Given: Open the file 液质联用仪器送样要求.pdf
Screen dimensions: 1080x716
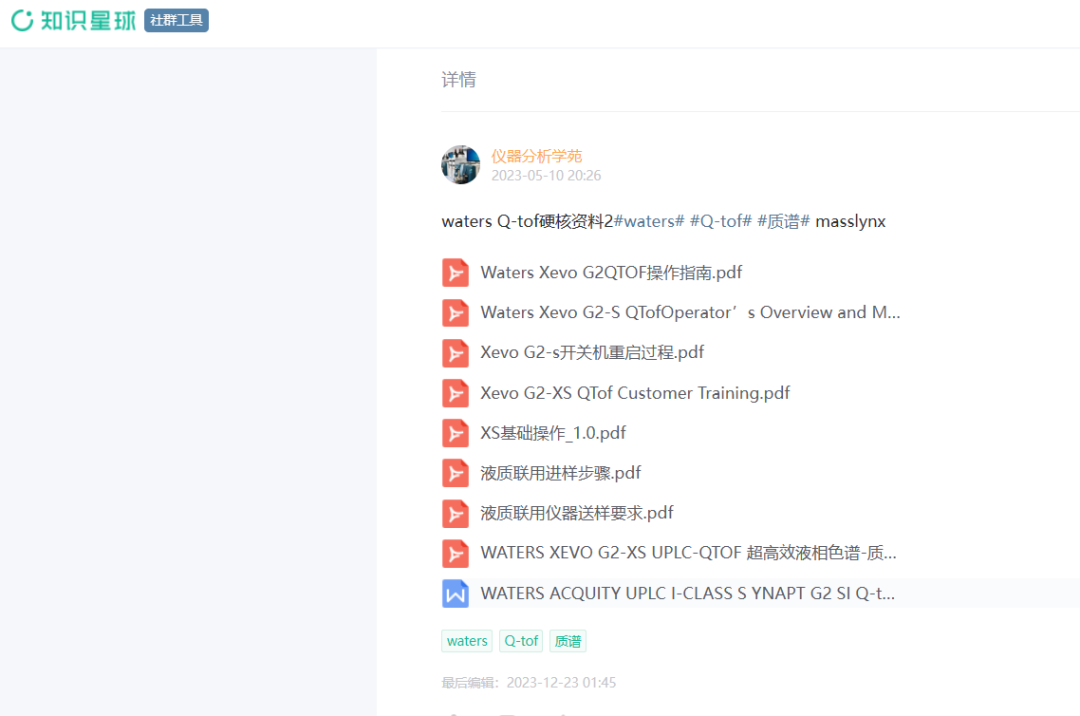Looking at the screenshot, I should 577,513.
